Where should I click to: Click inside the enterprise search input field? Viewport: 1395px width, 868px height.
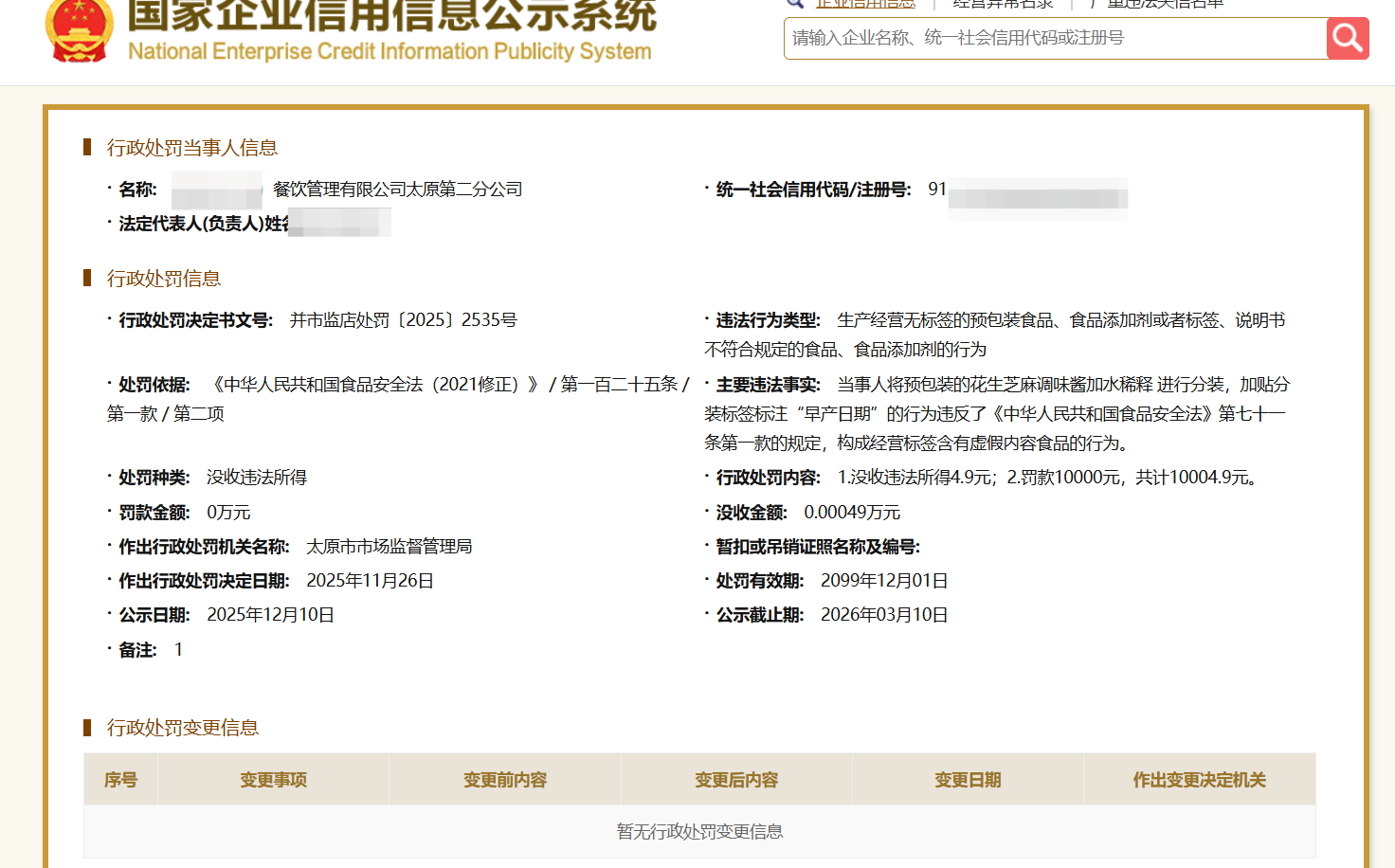click(1042, 38)
